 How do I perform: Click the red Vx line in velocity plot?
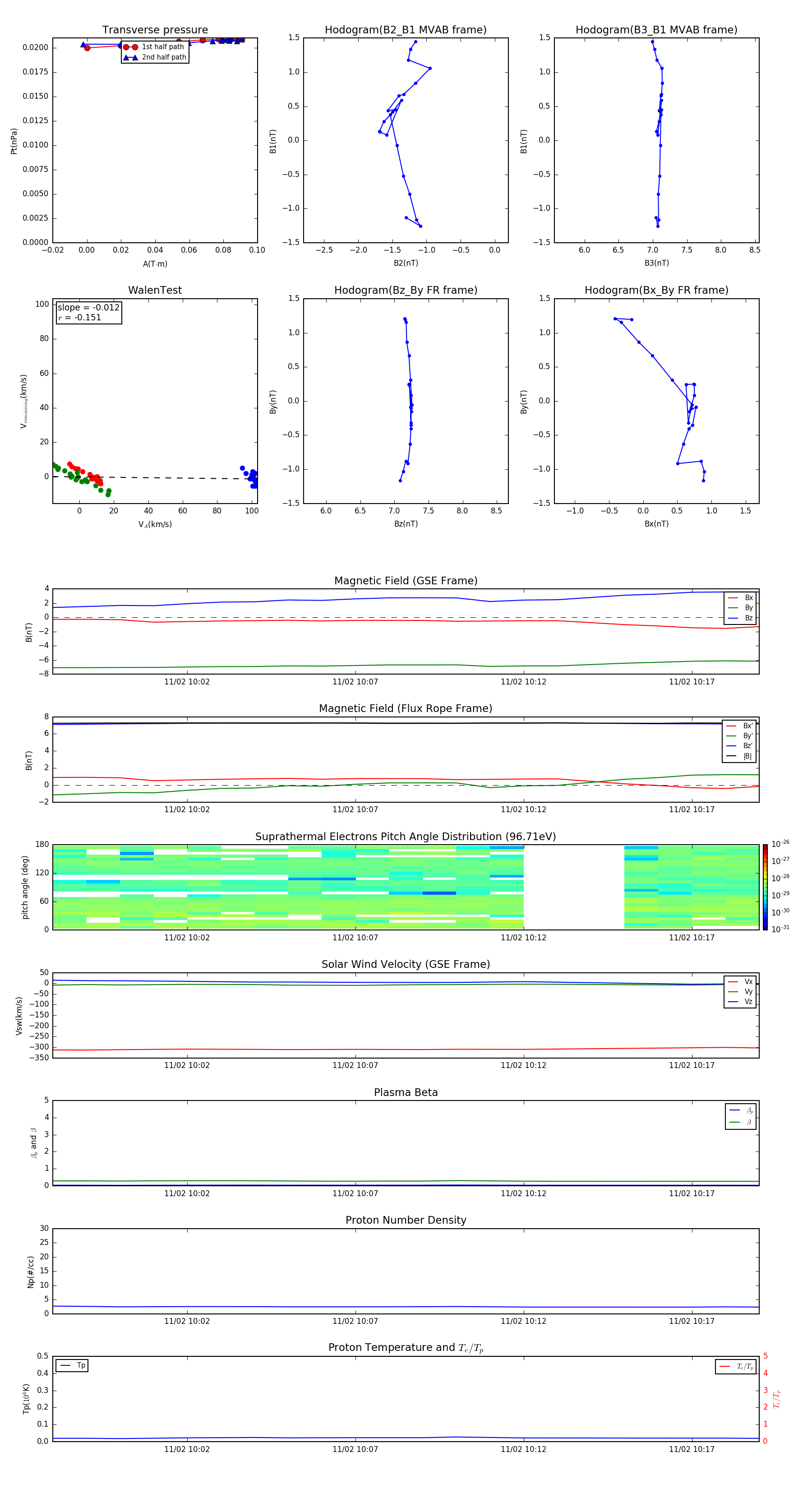click(x=406, y=1049)
